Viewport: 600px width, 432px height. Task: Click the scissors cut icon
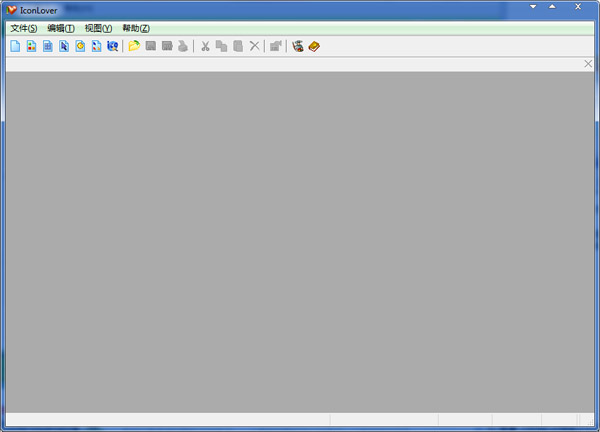(x=205, y=46)
